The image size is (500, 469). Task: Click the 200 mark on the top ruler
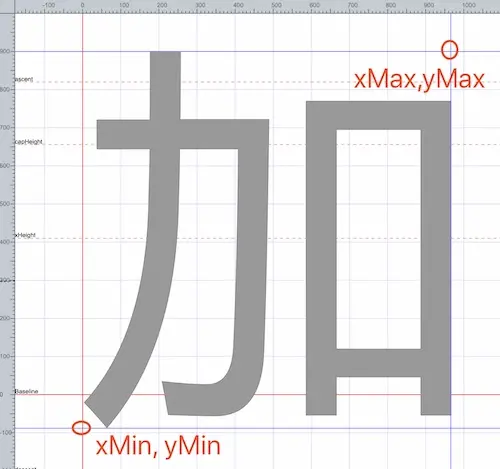162,5
